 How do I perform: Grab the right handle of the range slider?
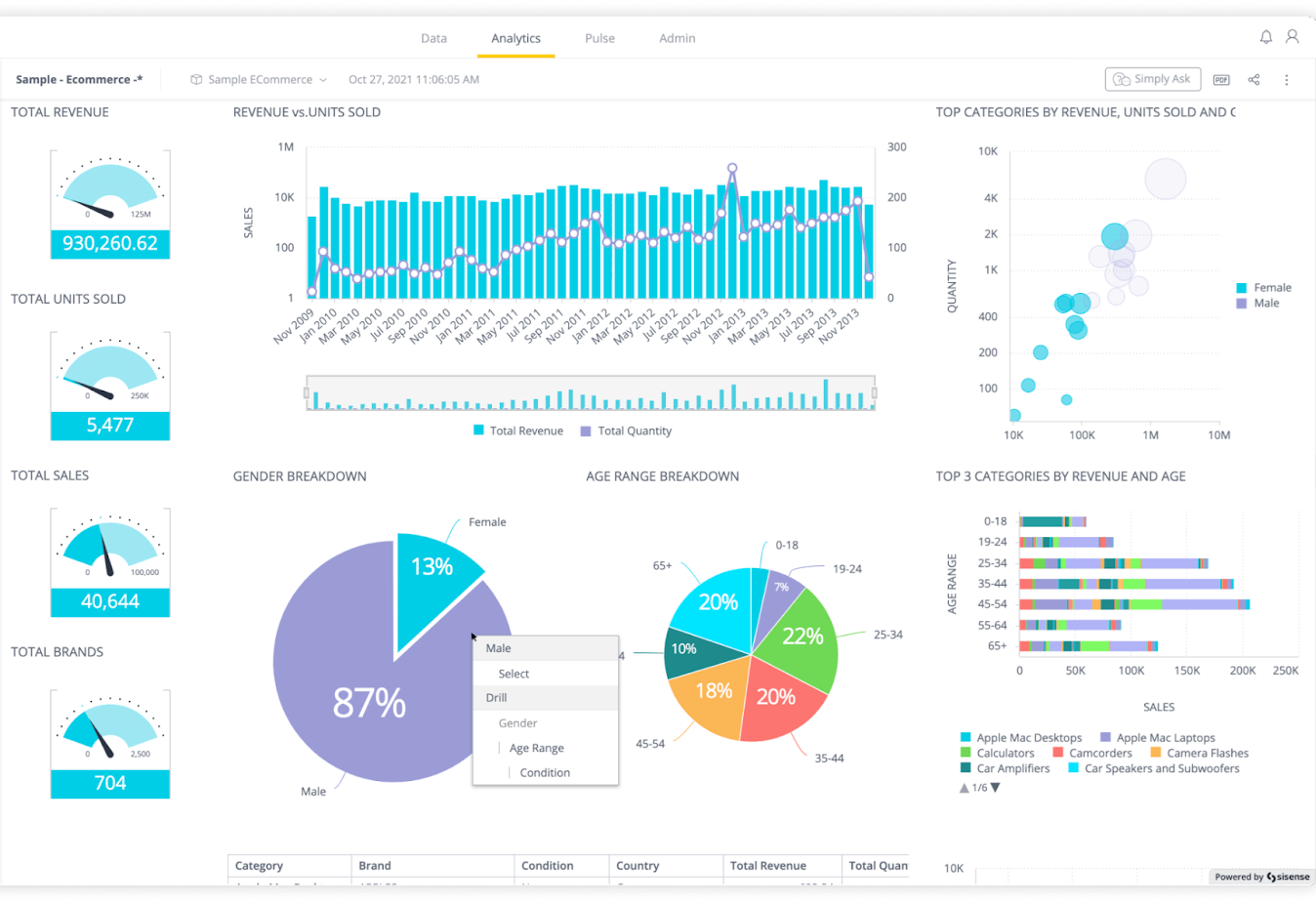click(874, 393)
